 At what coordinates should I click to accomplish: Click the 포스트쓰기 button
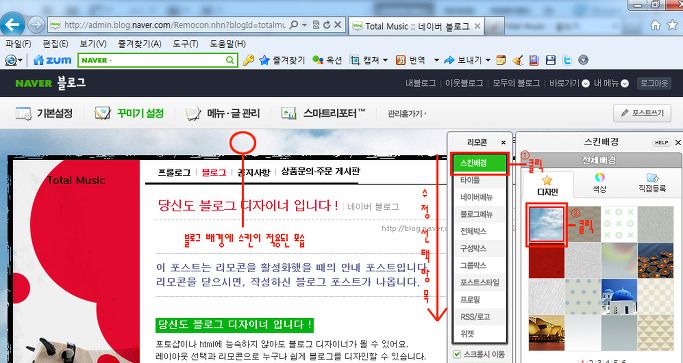[x=642, y=113]
